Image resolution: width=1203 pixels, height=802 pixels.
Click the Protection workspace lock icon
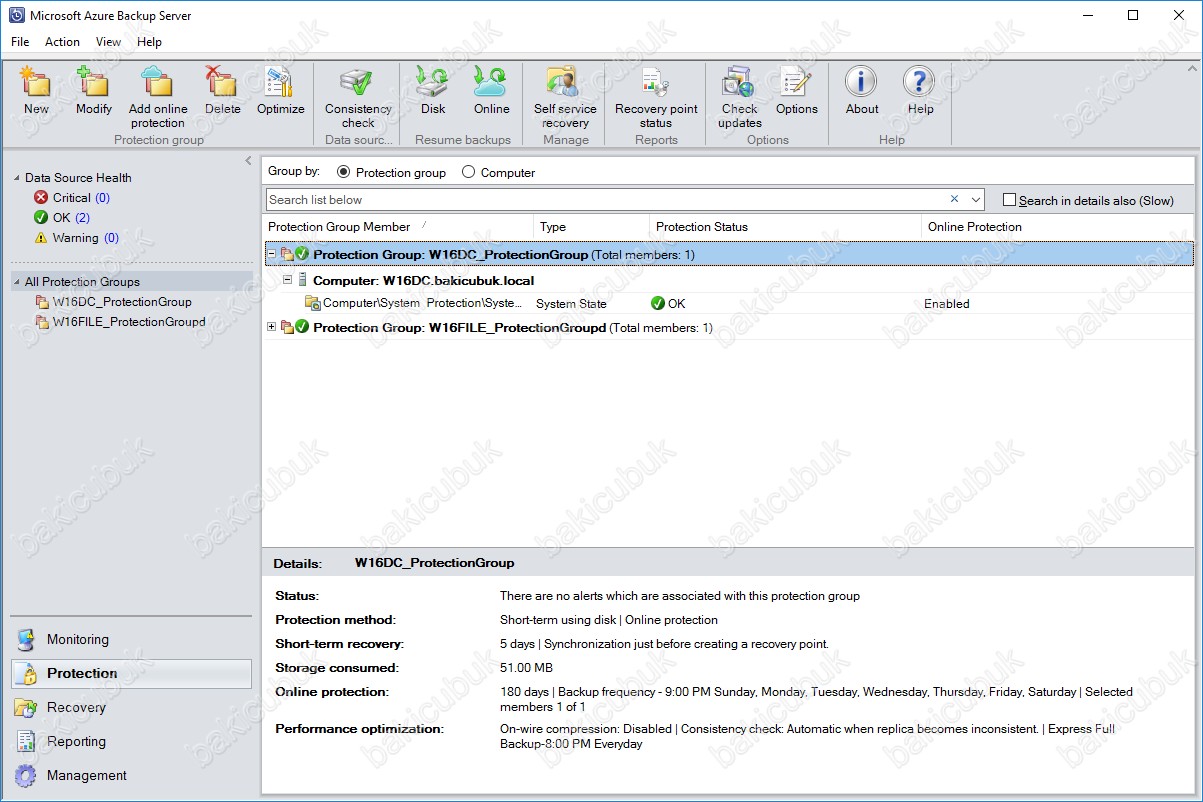tap(27, 674)
